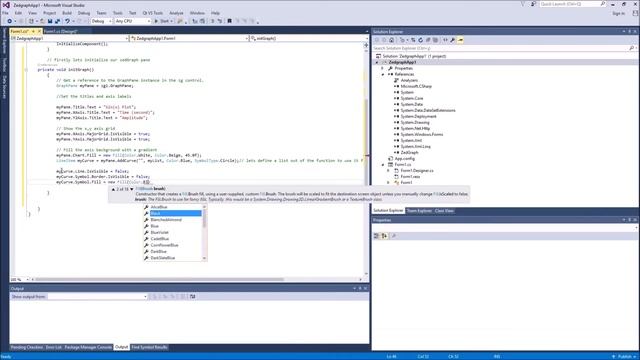Click the Alphabetical sort icon in Properties panel

(x=384, y=236)
